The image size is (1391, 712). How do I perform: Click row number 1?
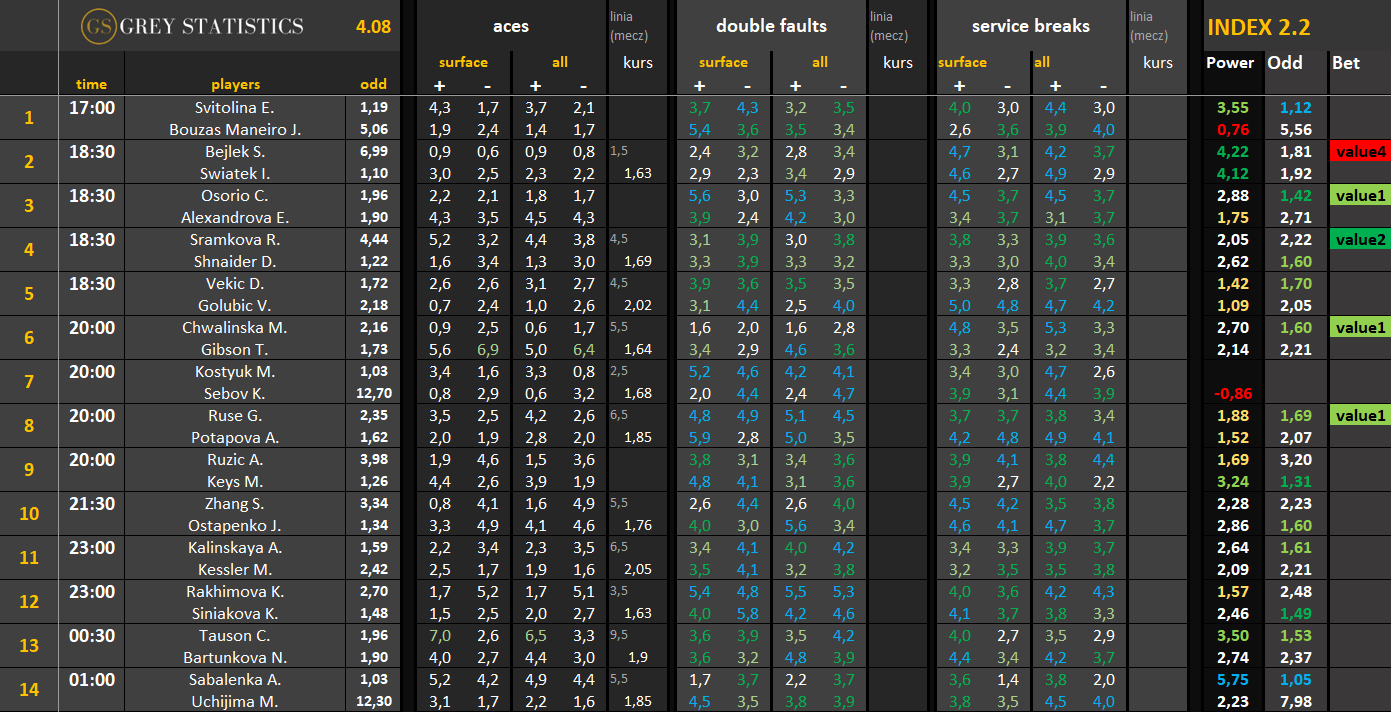coord(29,118)
